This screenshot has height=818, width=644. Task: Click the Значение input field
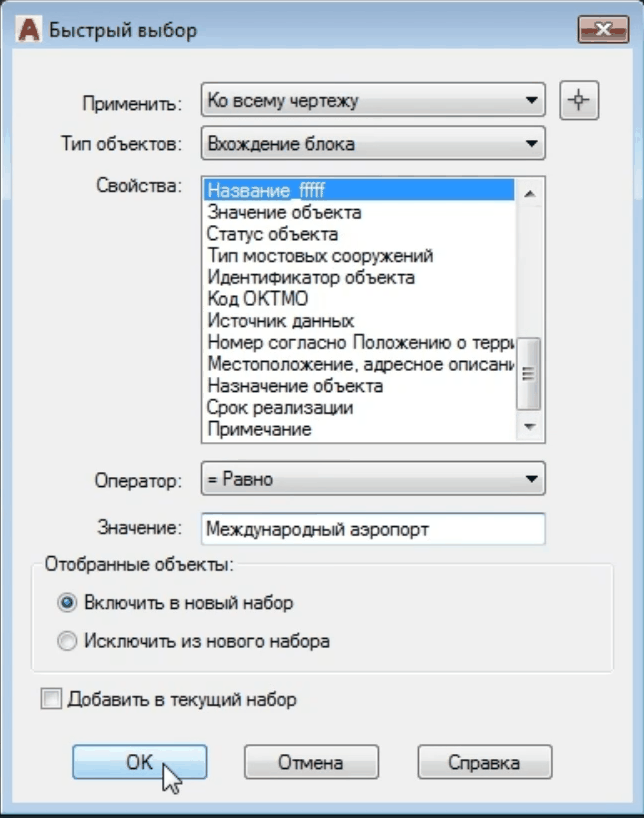(x=373, y=529)
